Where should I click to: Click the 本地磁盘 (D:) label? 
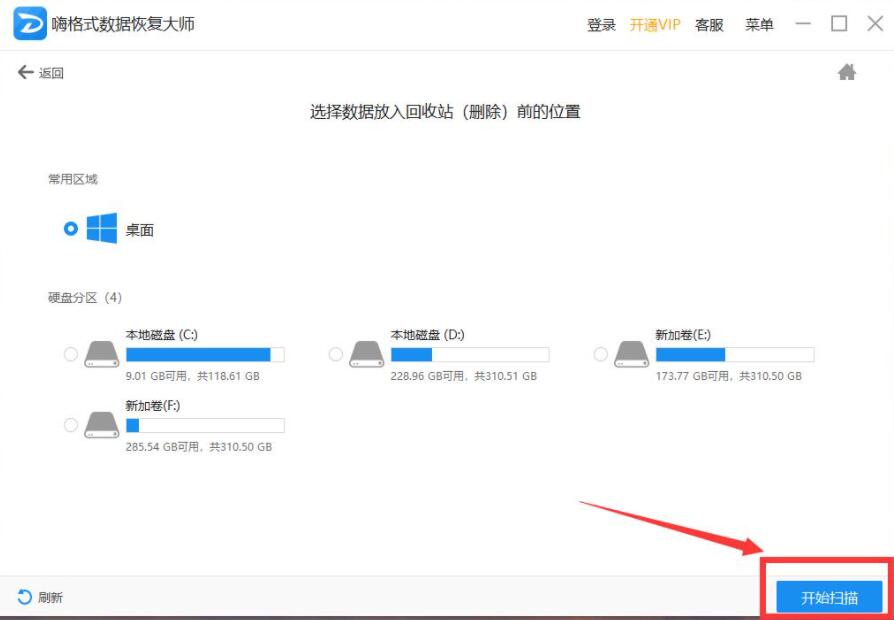427,335
